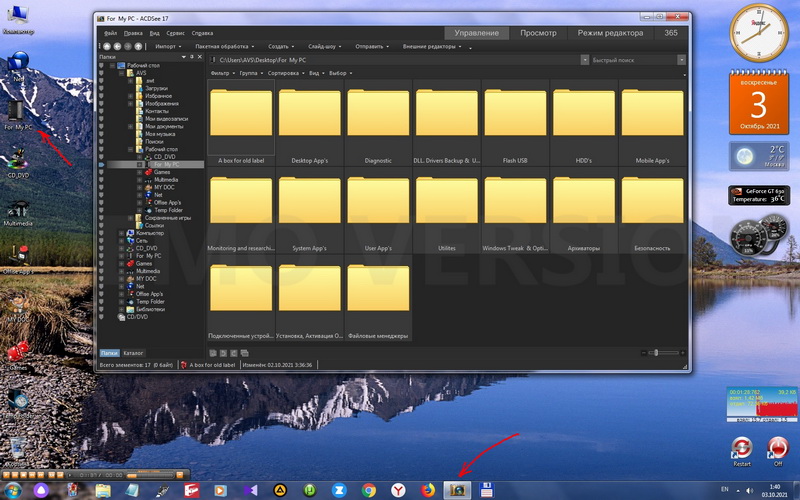Screen dimensions: 800x500
Task: Click the red Restart gadget icon on the desktop
Action: point(742,446)
